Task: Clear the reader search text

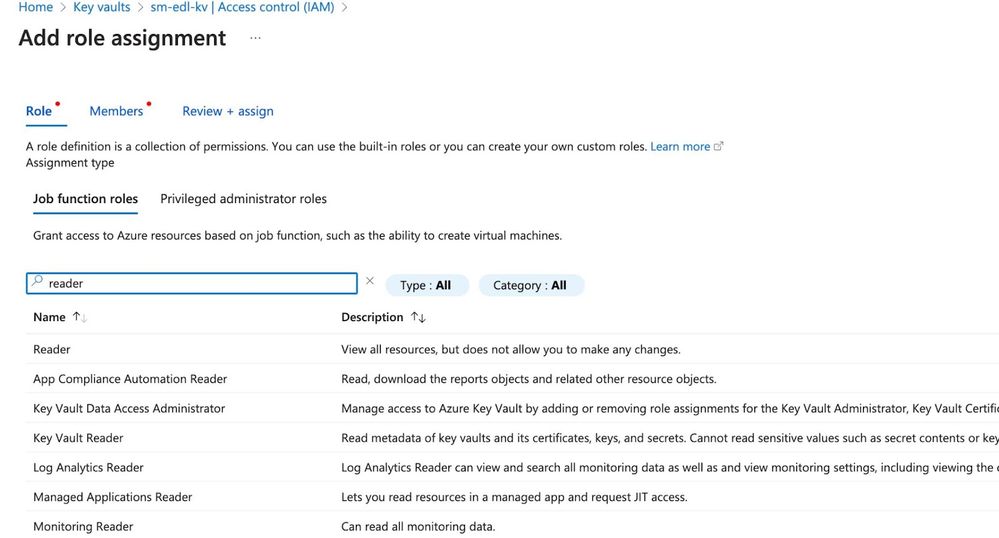Action: (370, 282)
